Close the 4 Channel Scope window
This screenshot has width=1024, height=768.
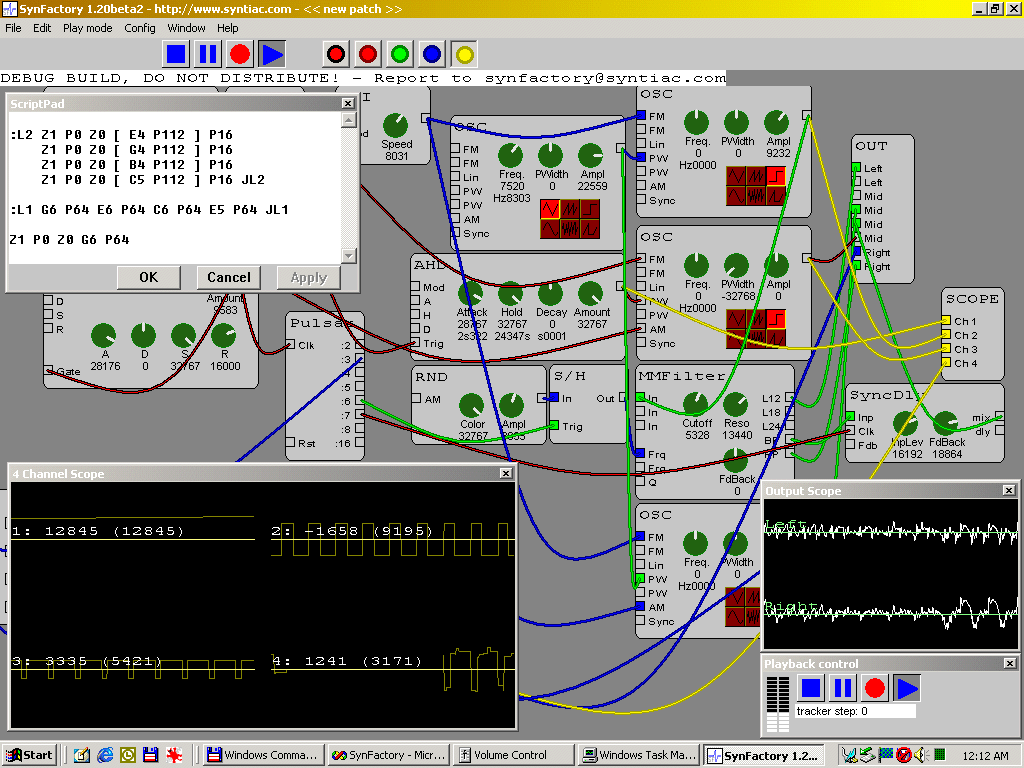[505, 473]
